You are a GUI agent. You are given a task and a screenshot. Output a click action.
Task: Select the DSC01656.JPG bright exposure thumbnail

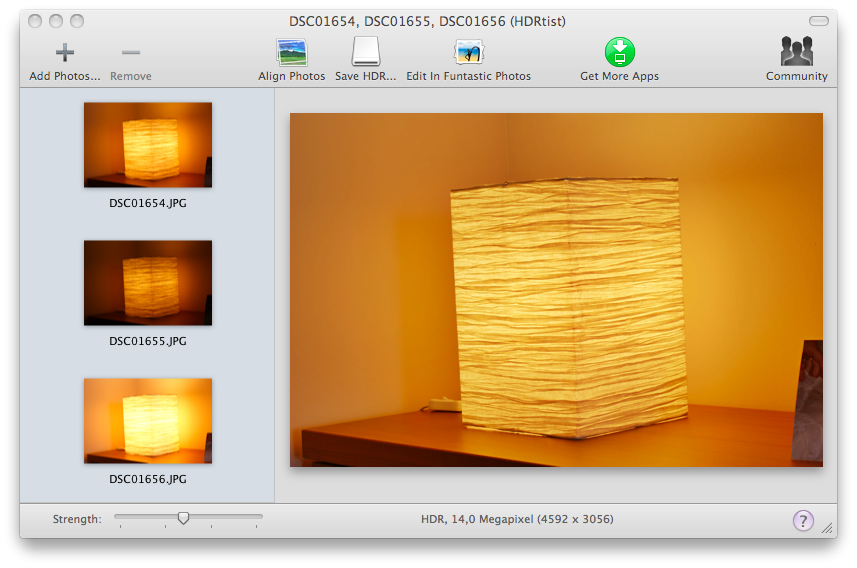click(148, 420)
